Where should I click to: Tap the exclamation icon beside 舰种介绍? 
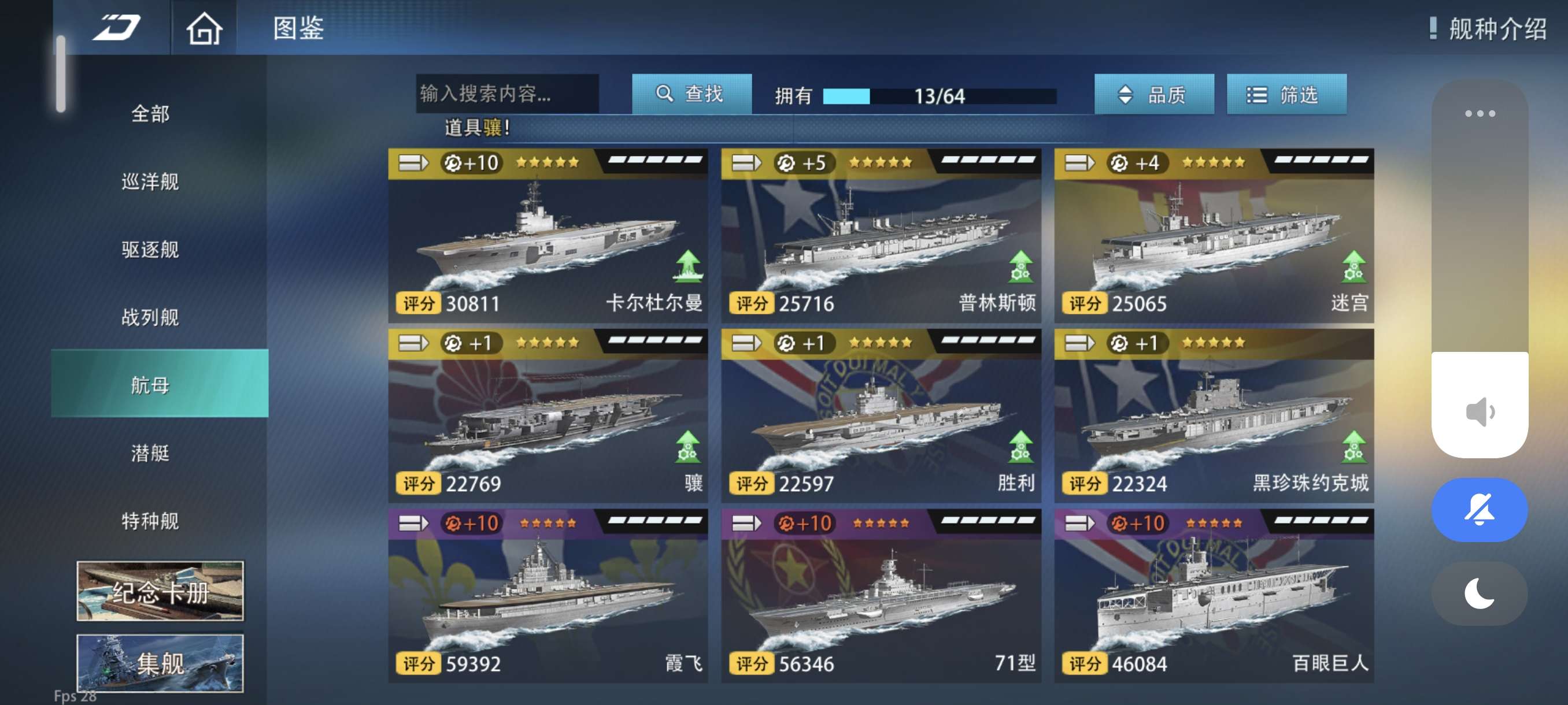[x=1433, y=28]
